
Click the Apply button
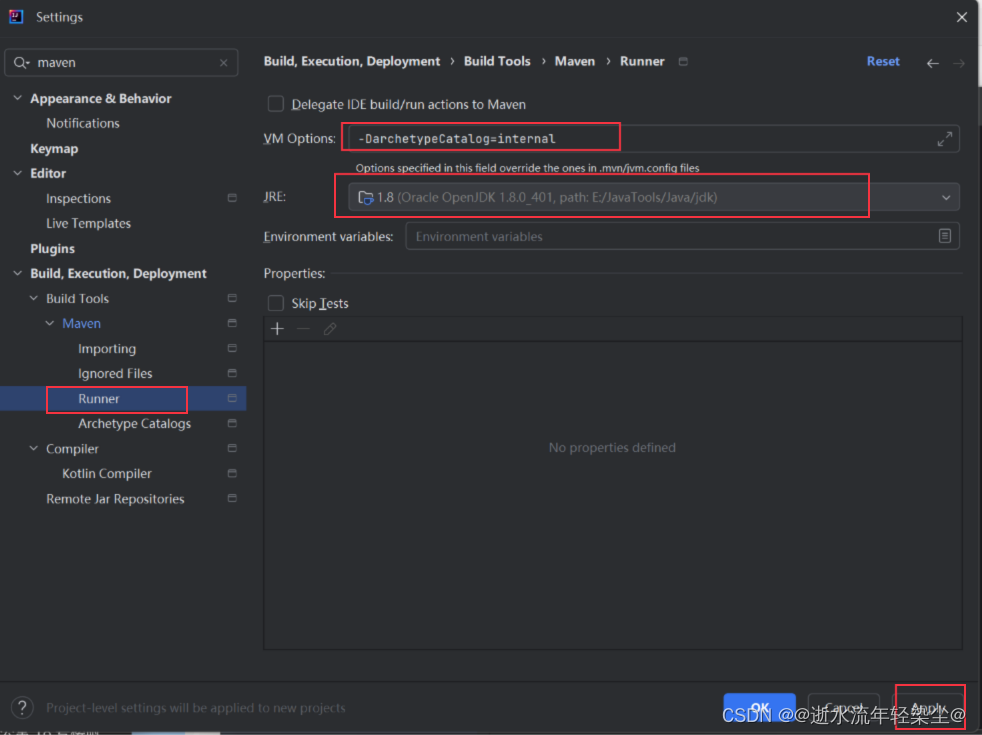pyautogui.click(x=927, y=707)
